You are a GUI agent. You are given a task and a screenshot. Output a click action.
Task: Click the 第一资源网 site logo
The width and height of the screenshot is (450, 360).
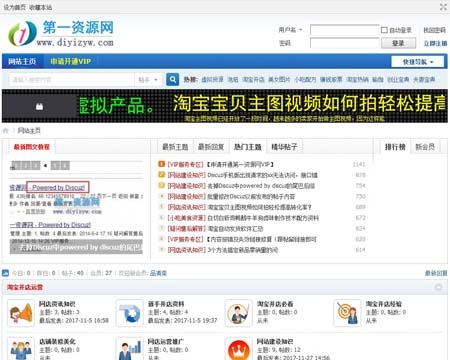pos(61,33)
